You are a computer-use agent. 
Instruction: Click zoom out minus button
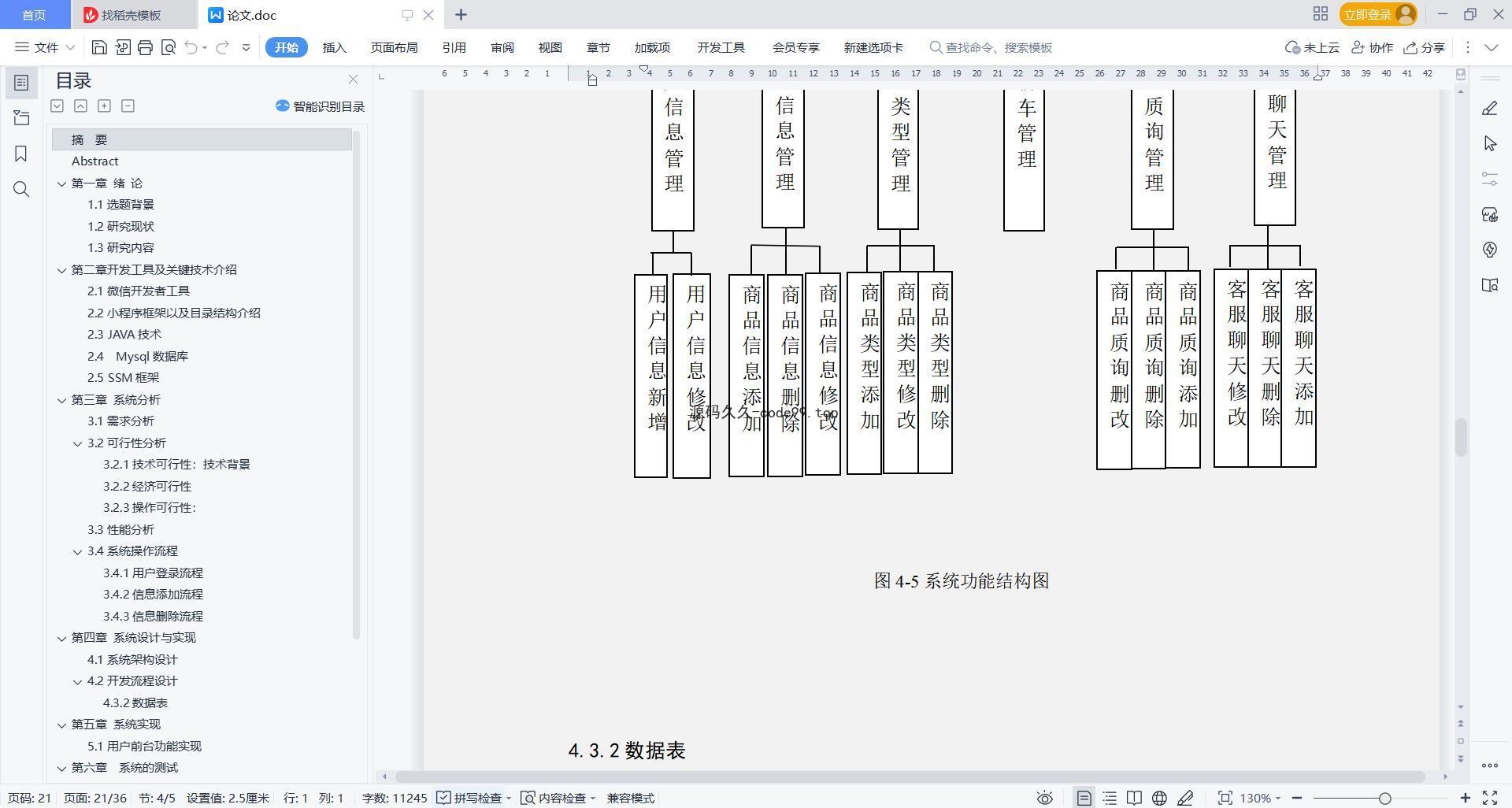point(1297,798)
